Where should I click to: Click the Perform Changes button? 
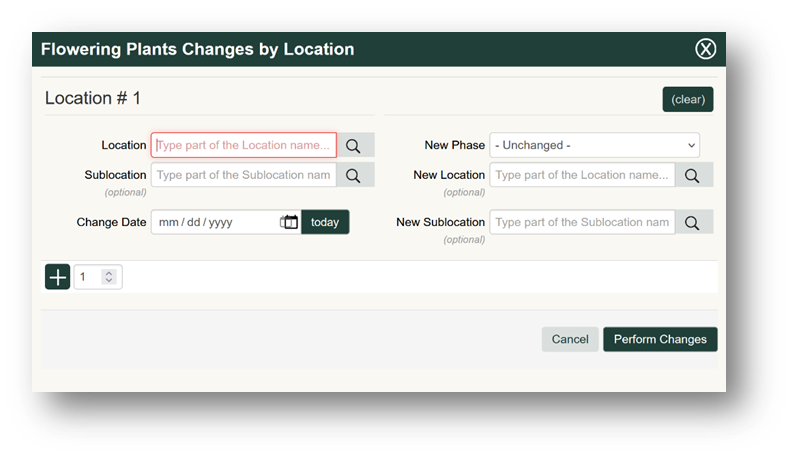[x=660, y=339]
